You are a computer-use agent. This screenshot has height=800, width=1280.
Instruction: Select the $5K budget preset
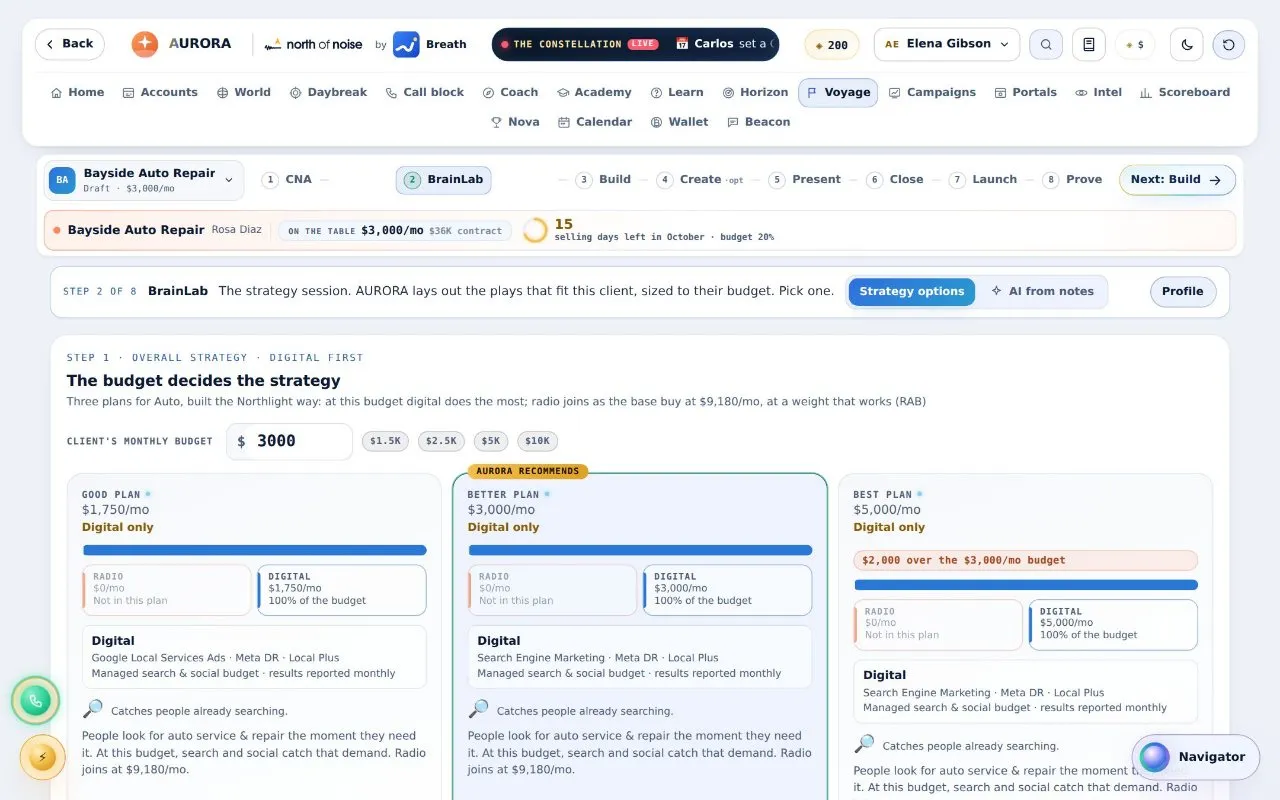[x=491, y=441]
